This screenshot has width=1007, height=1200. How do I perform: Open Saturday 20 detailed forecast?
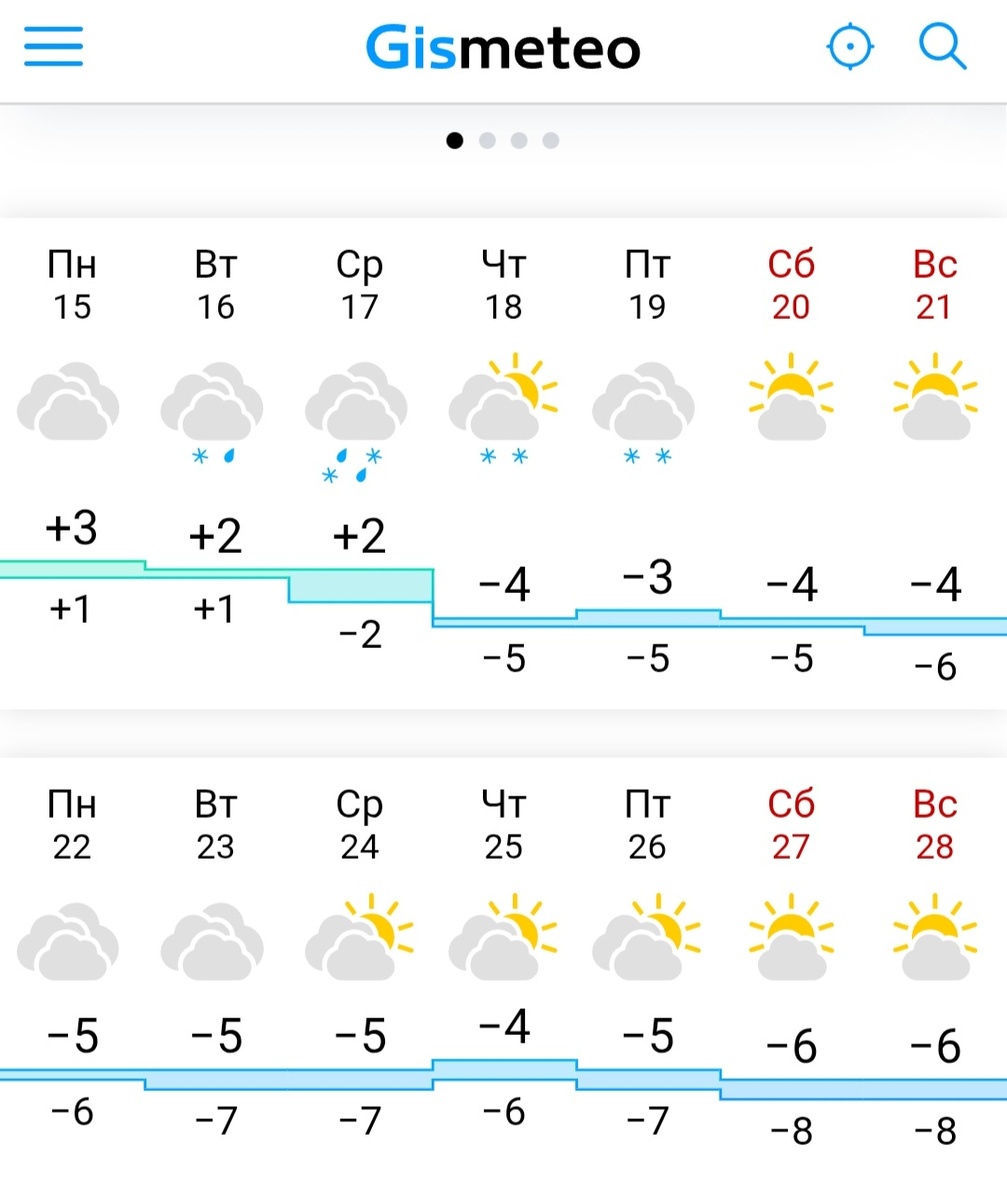(x=790, y=285)
